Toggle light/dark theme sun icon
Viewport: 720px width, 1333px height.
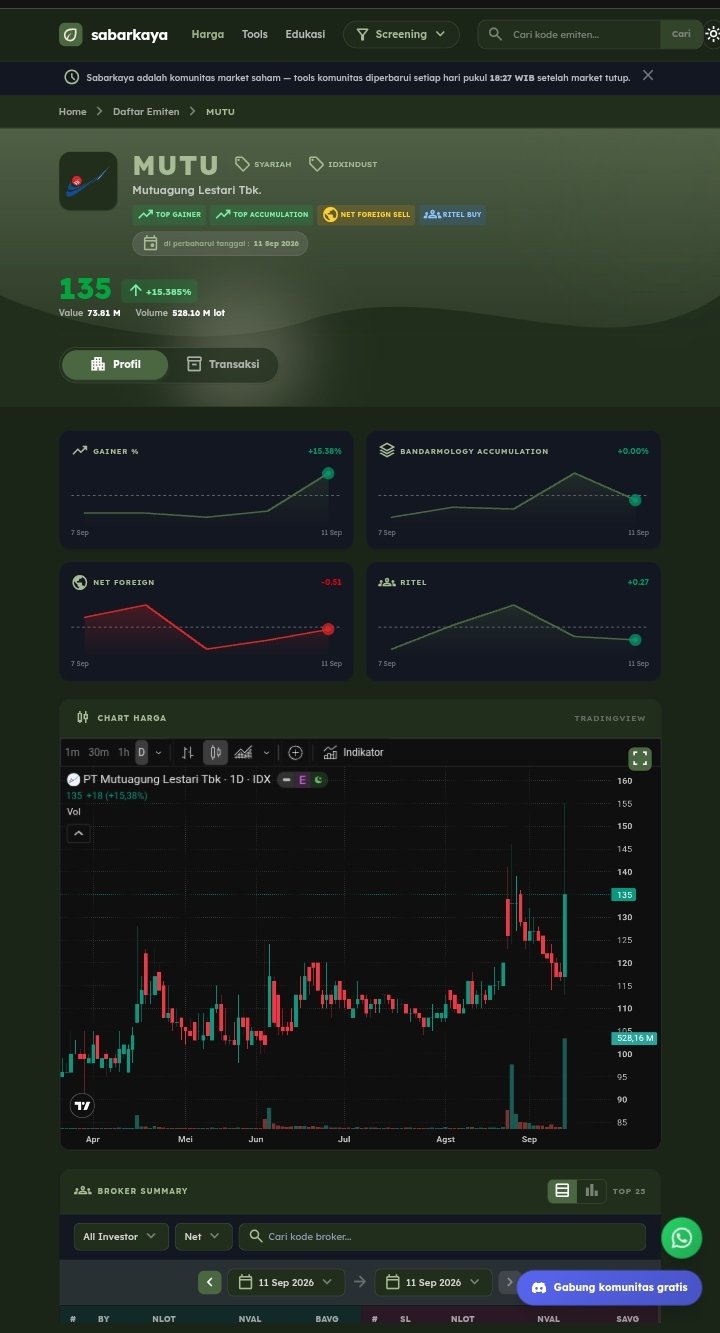click(x=712, y=34)
